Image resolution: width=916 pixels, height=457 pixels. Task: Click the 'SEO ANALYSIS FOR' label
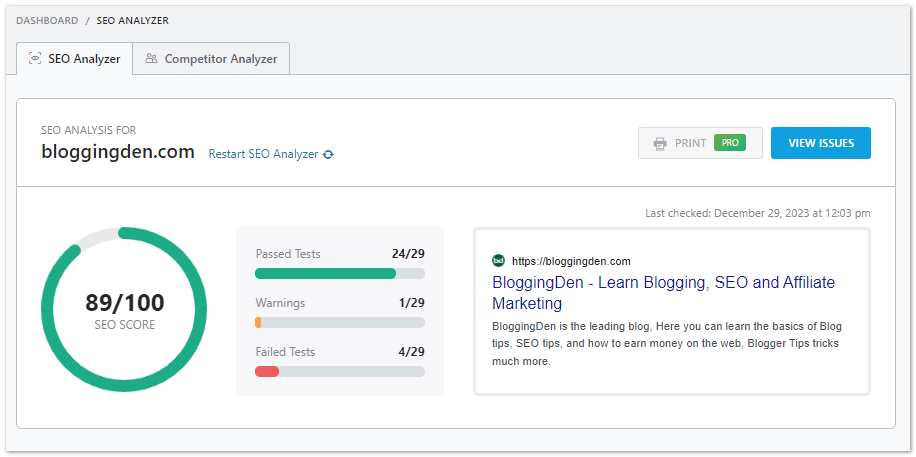pos(88,130)
